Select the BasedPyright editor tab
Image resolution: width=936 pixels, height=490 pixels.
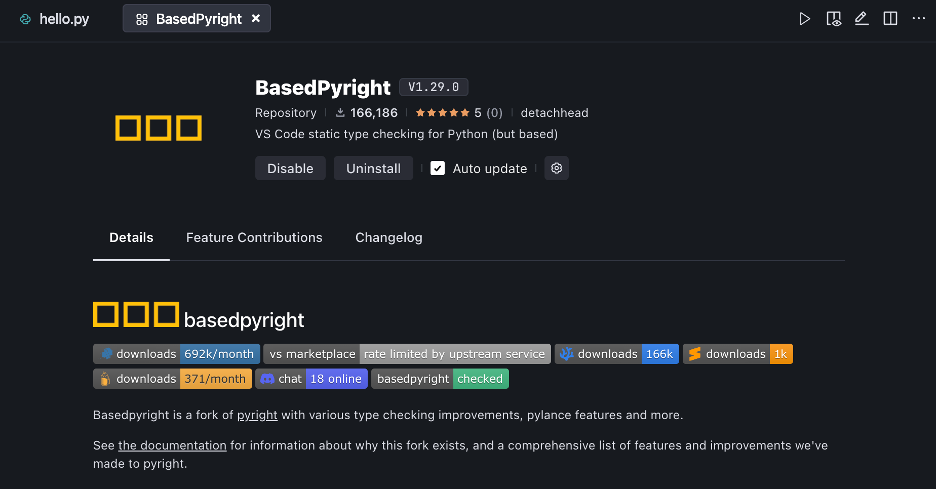[196, 19]
